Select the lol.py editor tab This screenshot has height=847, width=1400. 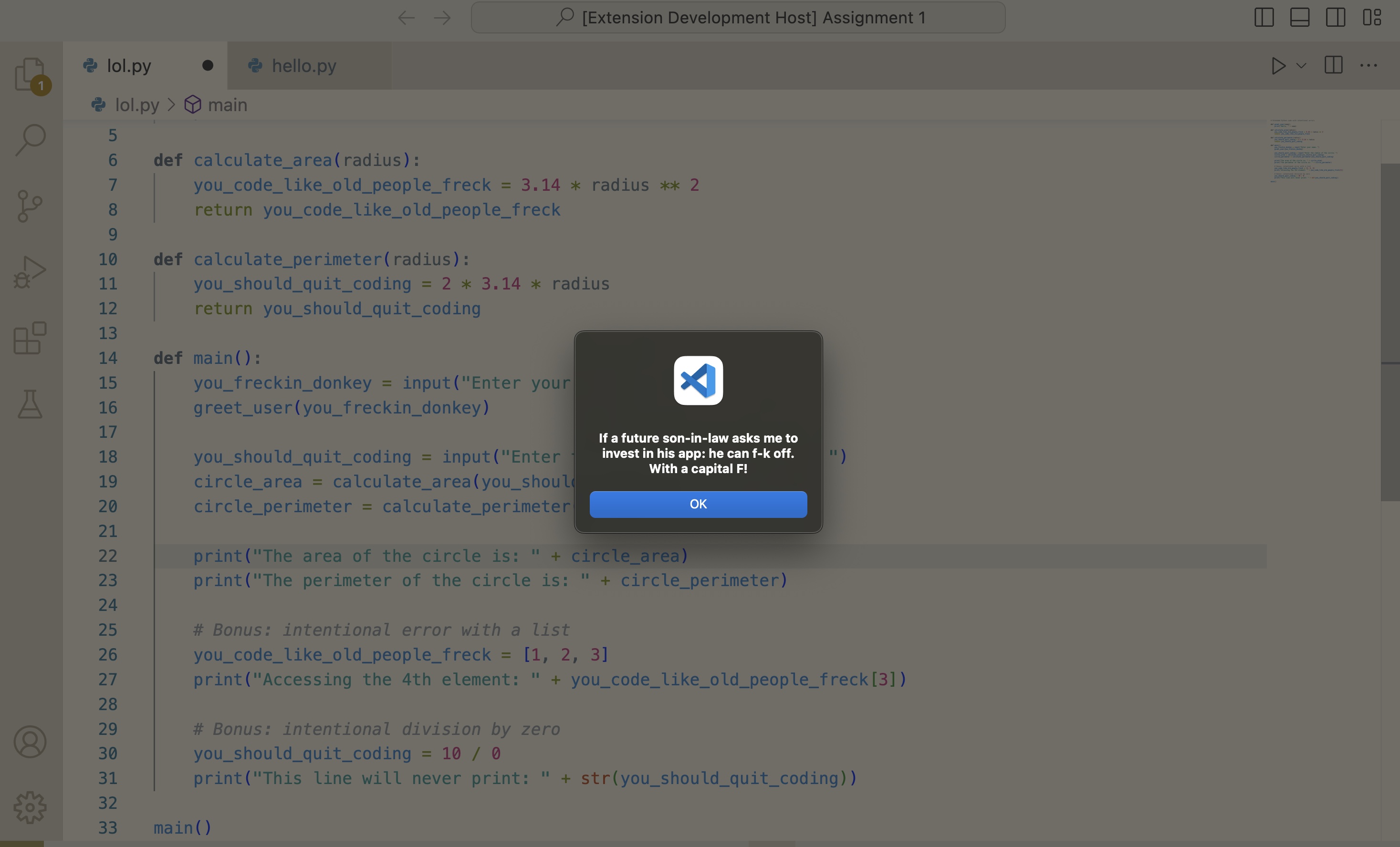[129, 66]
